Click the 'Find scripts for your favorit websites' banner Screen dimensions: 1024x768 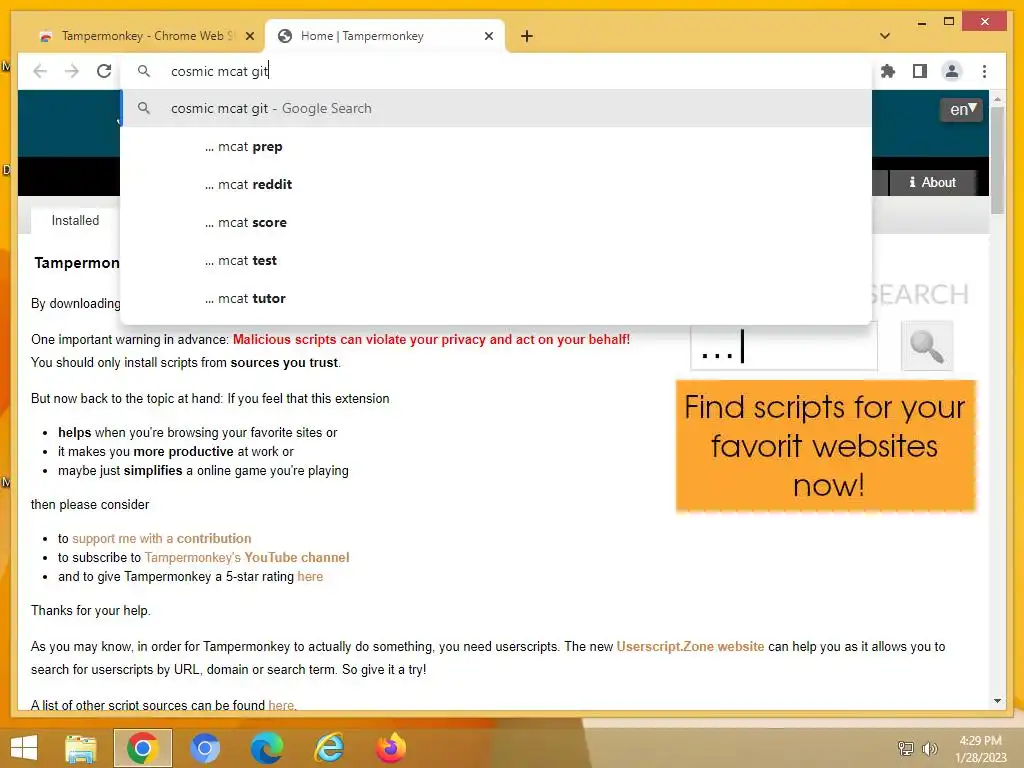pos(825,446)
